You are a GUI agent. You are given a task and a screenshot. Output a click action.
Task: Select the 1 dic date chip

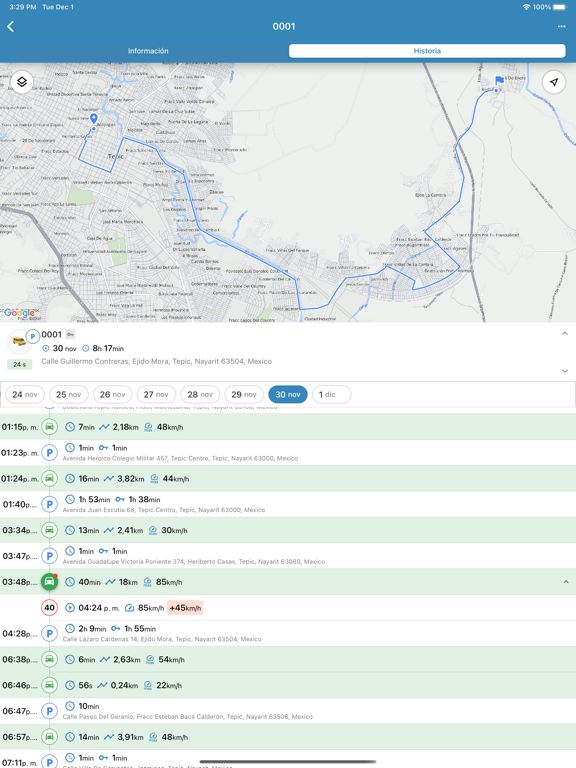click(x=332, y=394)
